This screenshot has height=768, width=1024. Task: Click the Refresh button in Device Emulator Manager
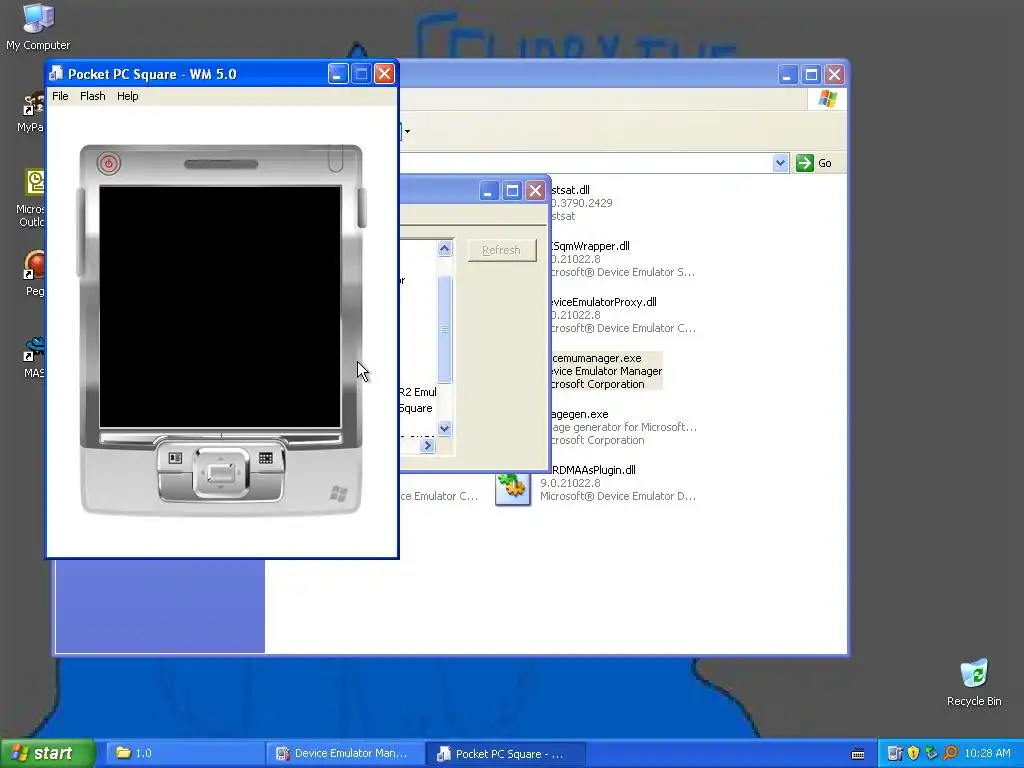(502, 250)
